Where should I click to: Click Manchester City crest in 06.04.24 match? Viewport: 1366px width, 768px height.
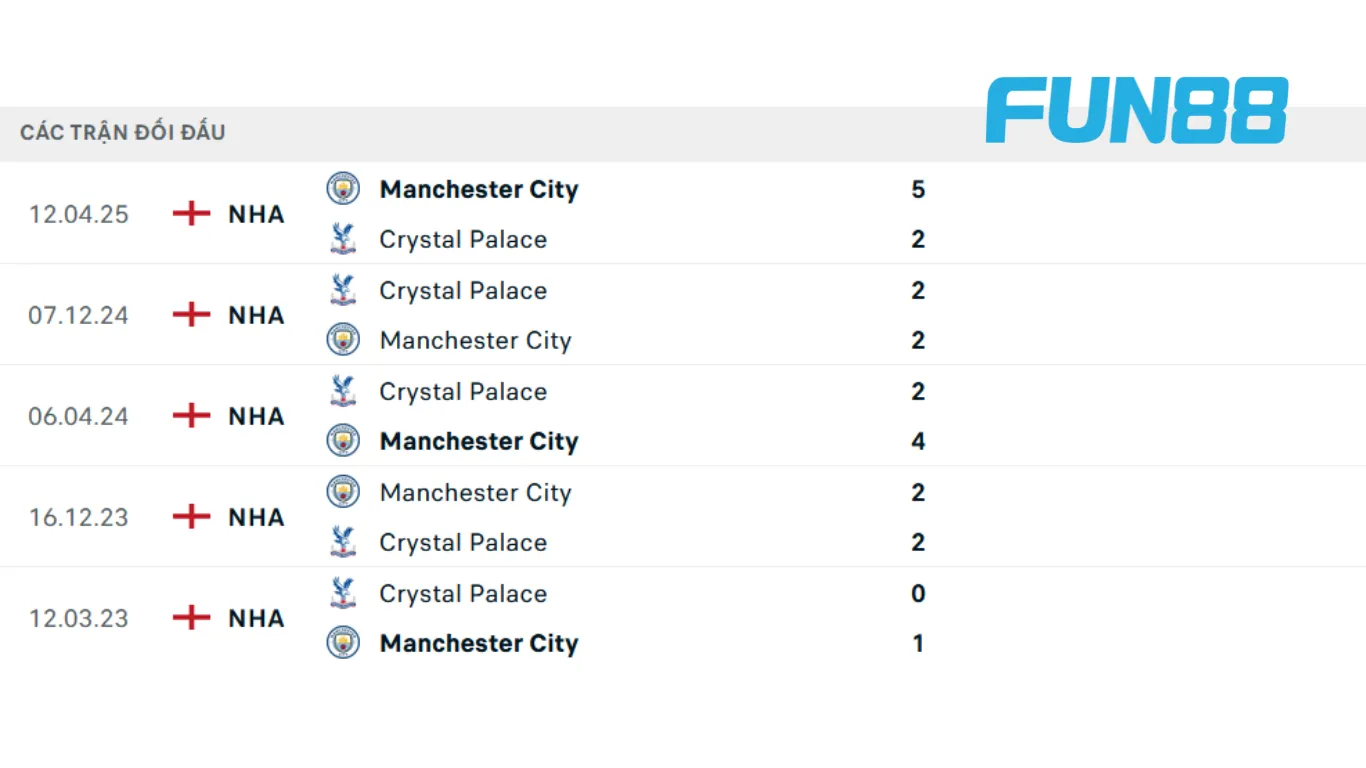pyautogui.click(x=343, y=440)
